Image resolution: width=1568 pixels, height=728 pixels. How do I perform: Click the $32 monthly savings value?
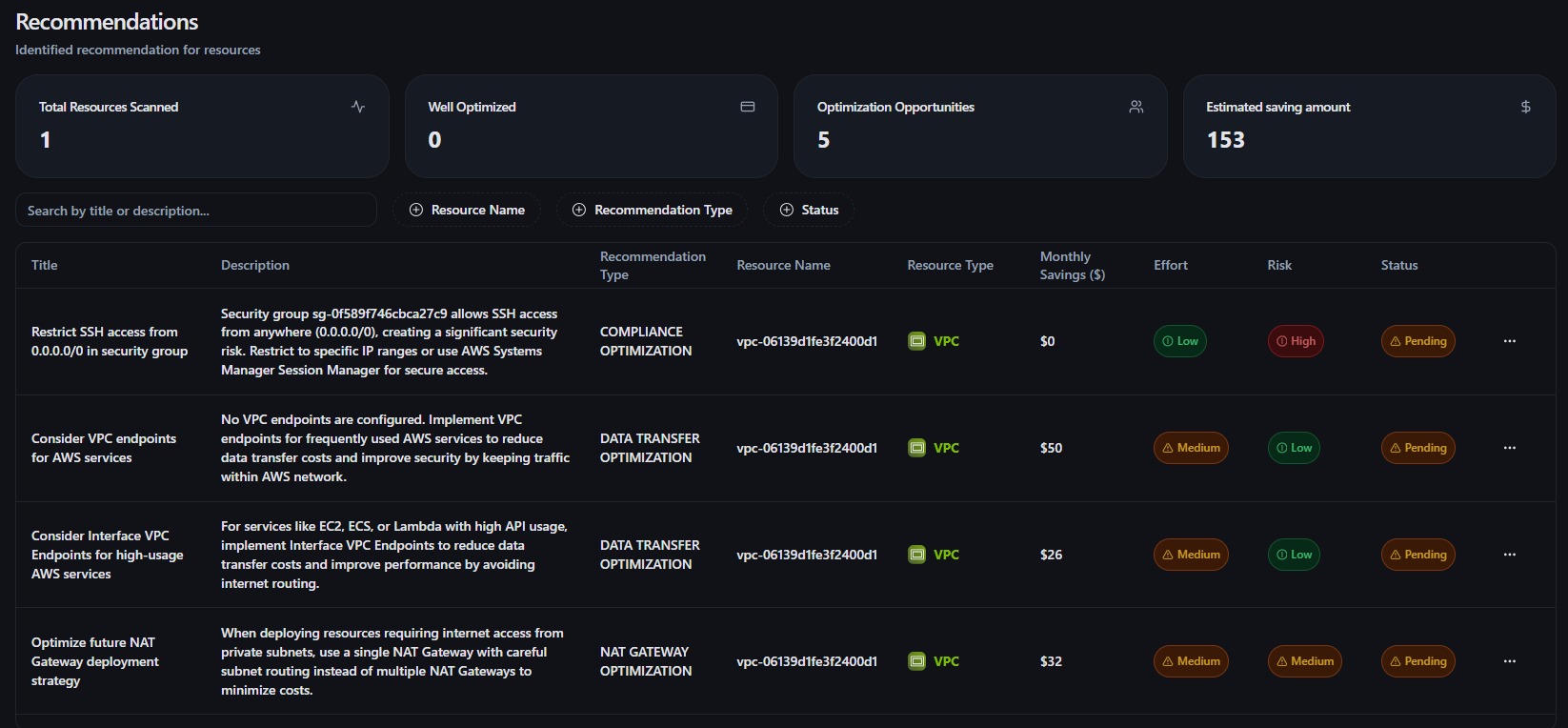pos(1052,661)
